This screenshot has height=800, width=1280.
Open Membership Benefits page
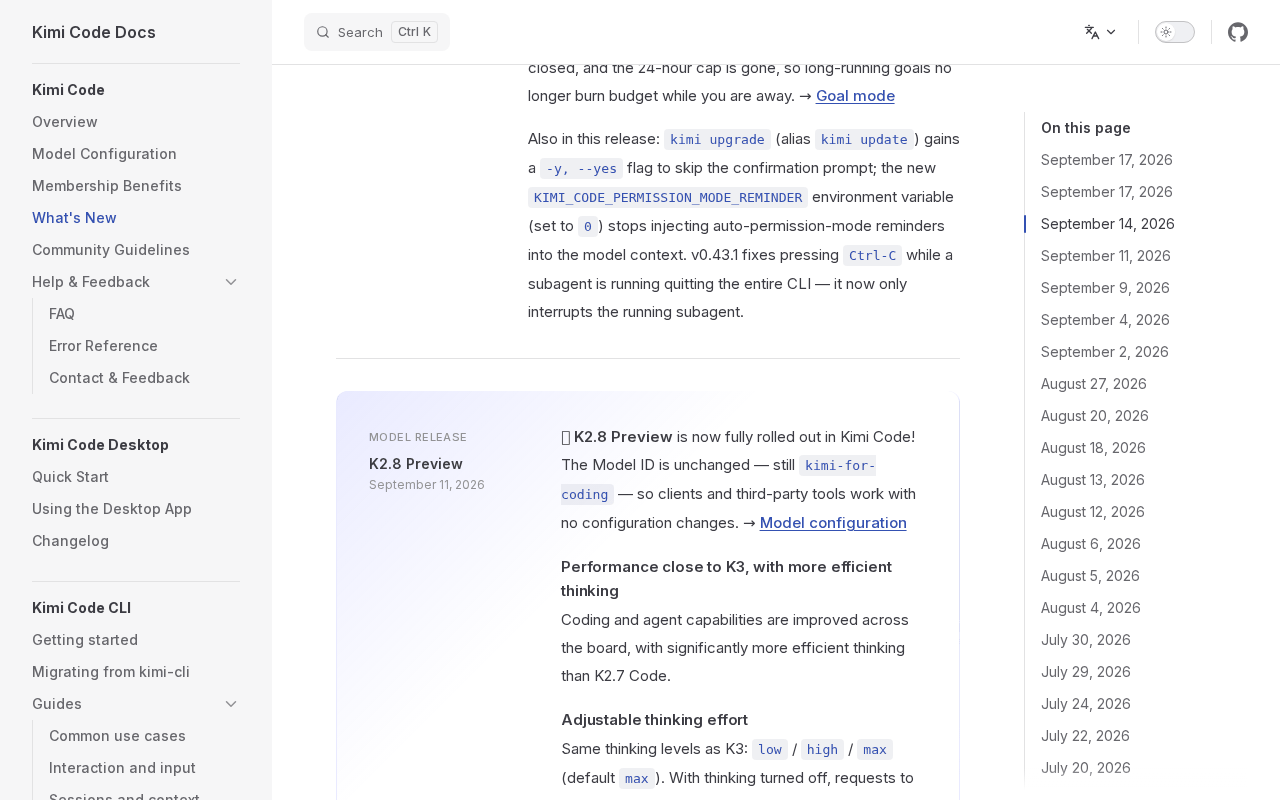point(107,186)
